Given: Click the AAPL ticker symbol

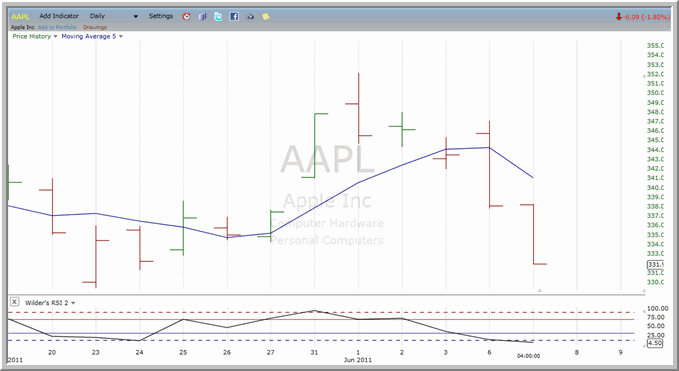Looking at the screenshot, I should pyautogui.click(x=21, y=16).
